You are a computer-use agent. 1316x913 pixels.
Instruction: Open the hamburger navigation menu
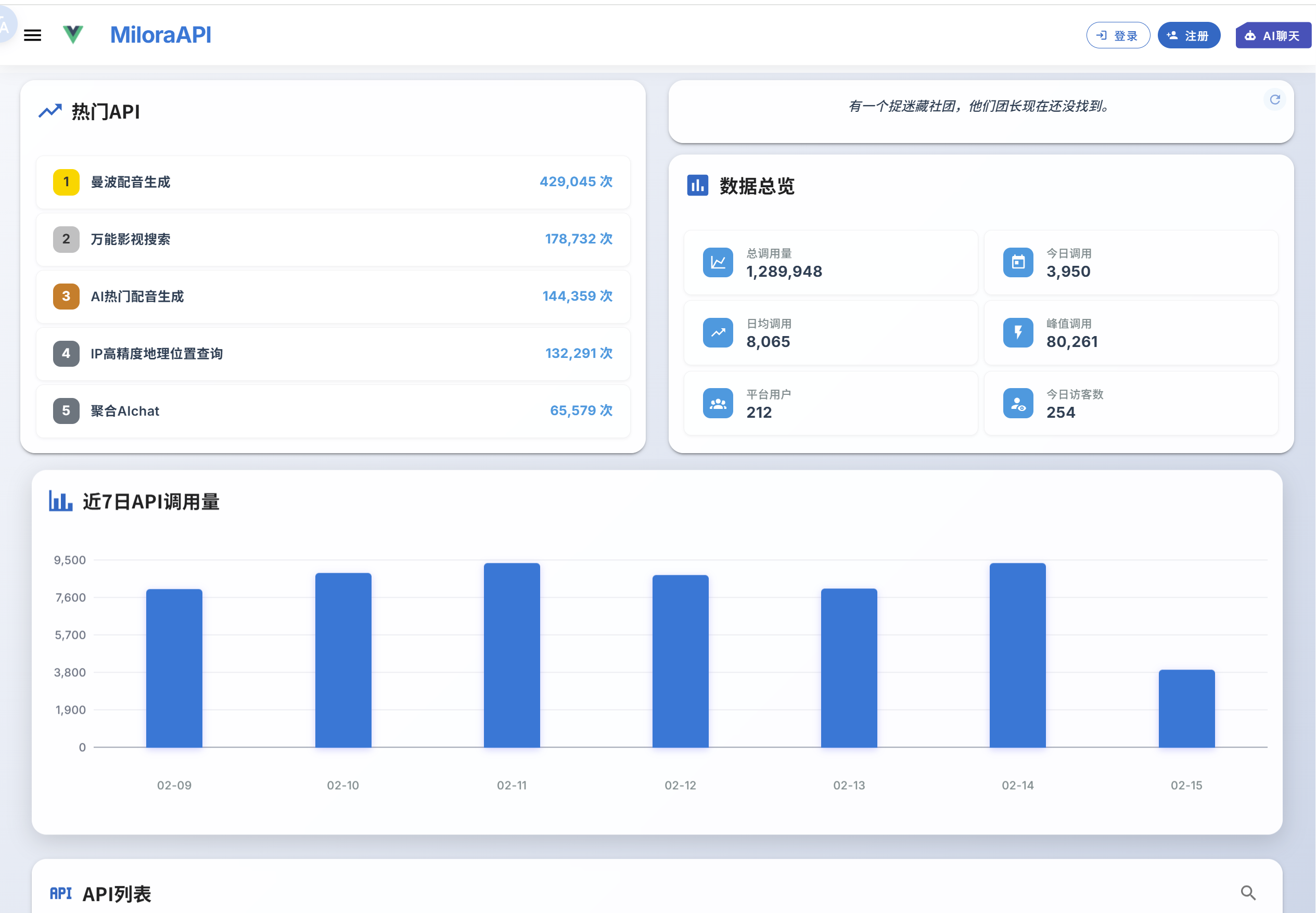coord(33,35)
